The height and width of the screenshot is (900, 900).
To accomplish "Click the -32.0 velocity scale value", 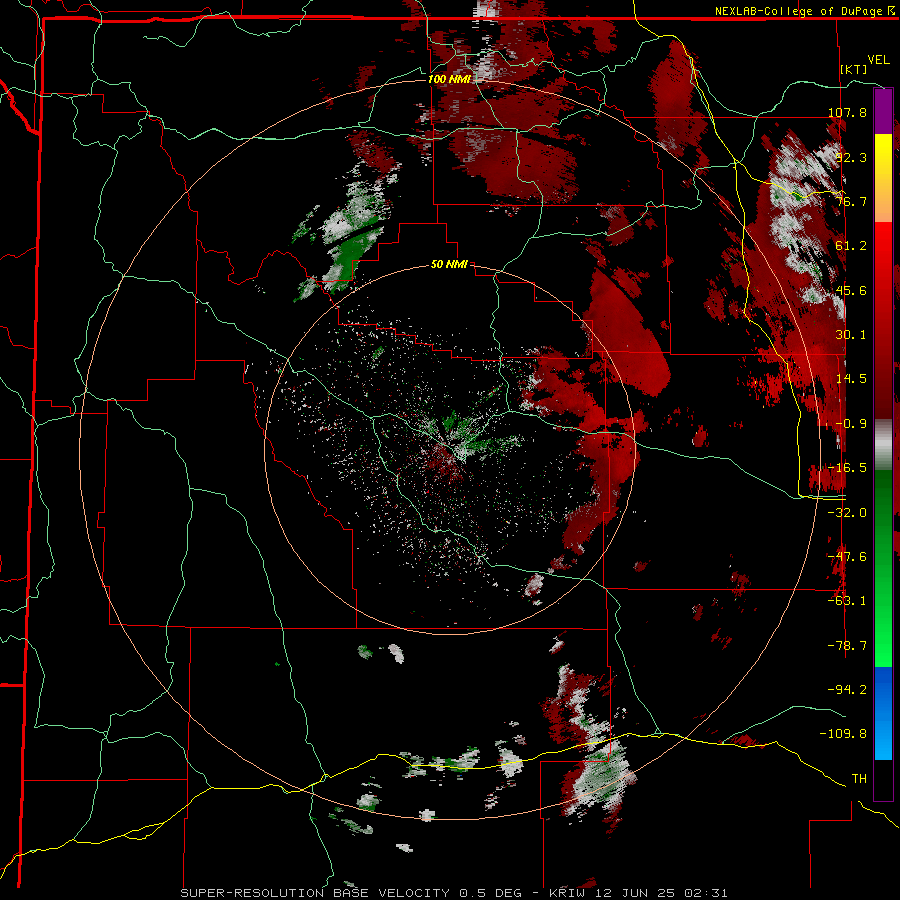I will tap(848, 513).
